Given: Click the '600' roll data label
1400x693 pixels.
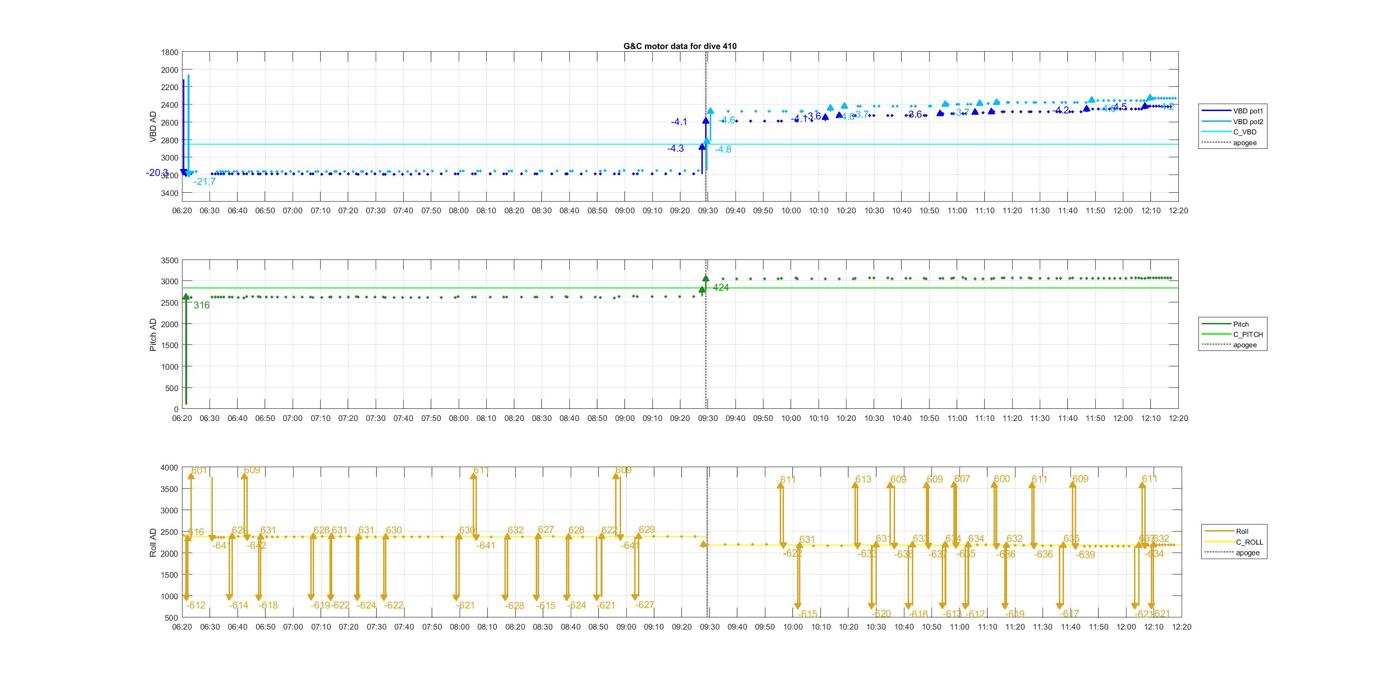Looking at the screenshot, I should 1002,480.
